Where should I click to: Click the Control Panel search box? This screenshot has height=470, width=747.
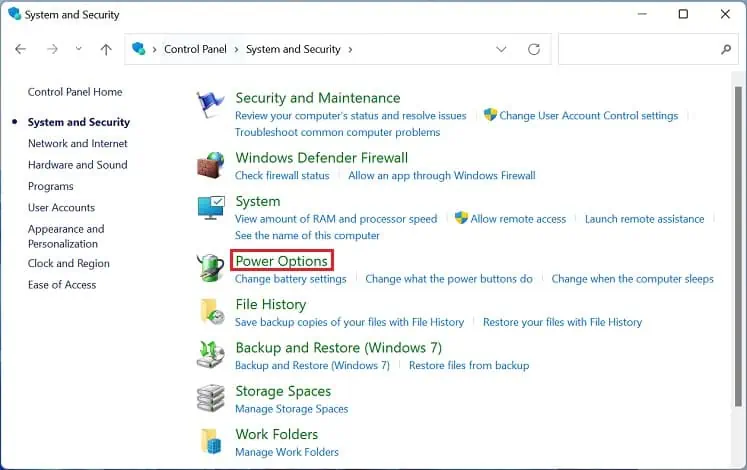[x=640, y=49]
